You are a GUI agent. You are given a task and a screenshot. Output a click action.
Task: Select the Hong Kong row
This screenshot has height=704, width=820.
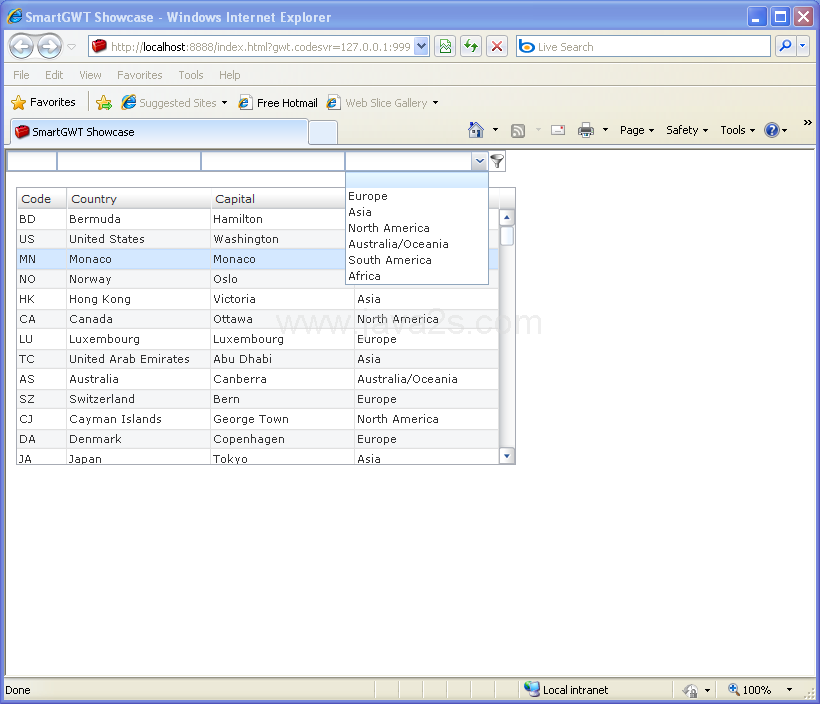click(258, 299)
